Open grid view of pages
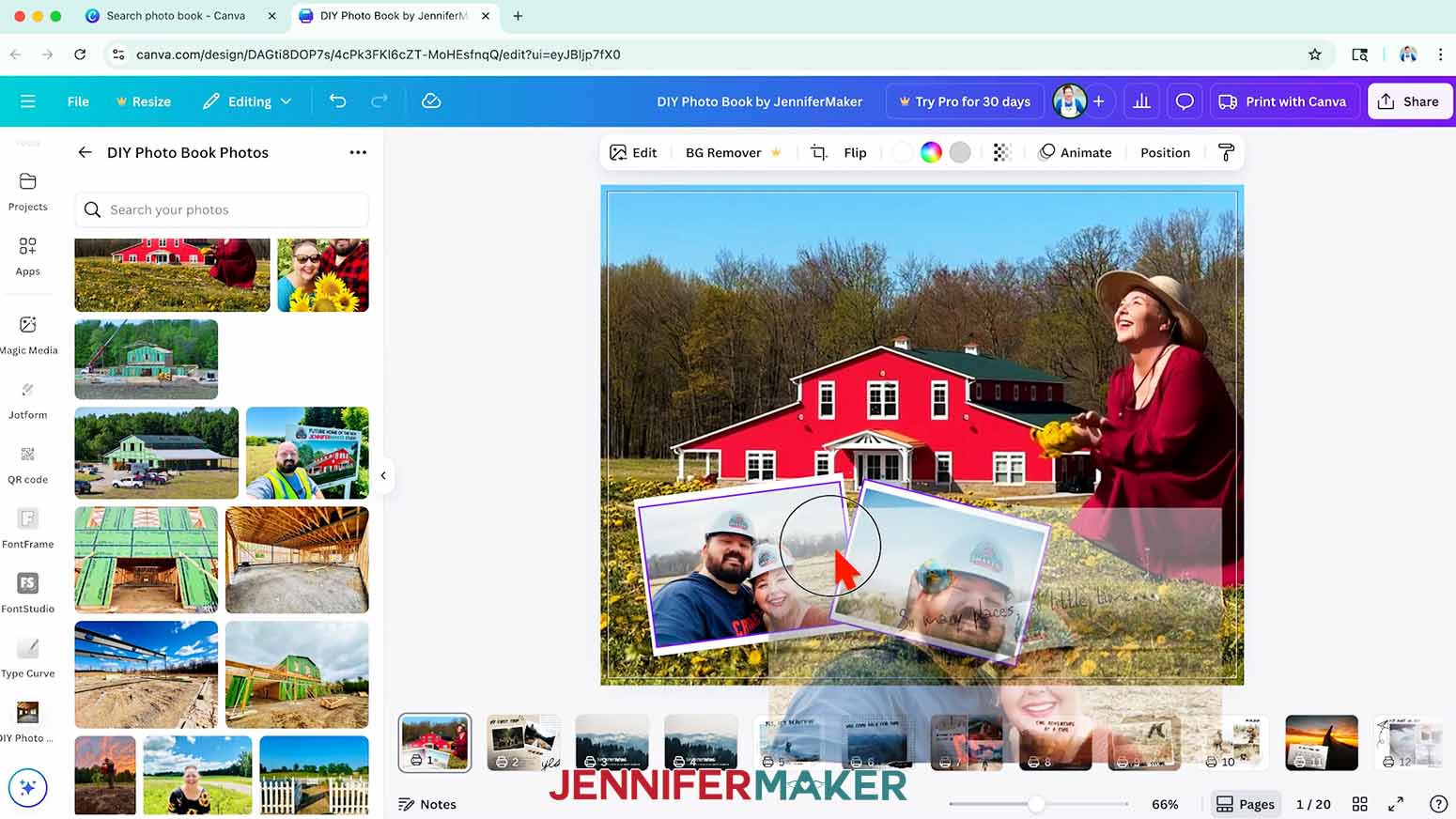 coord(1359,804)
